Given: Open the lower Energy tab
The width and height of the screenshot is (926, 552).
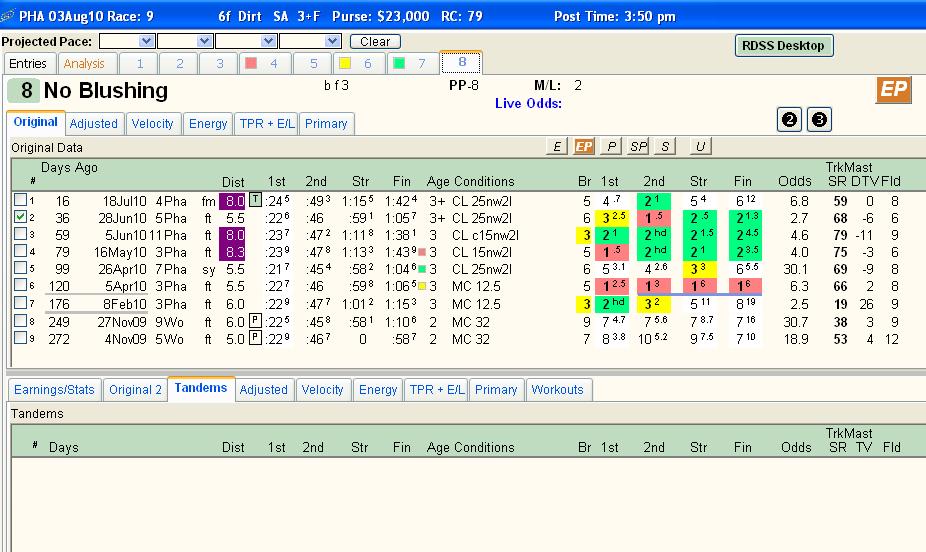Looking at the screenshot, I should (378, 390).
